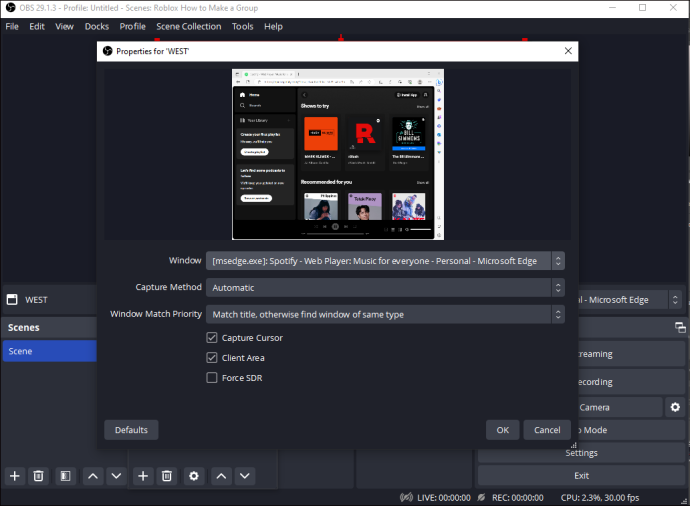Screen dimensions: 690x506
Task: Click the partially hidden Streaming button in Controls
Action: pos(631,354)
